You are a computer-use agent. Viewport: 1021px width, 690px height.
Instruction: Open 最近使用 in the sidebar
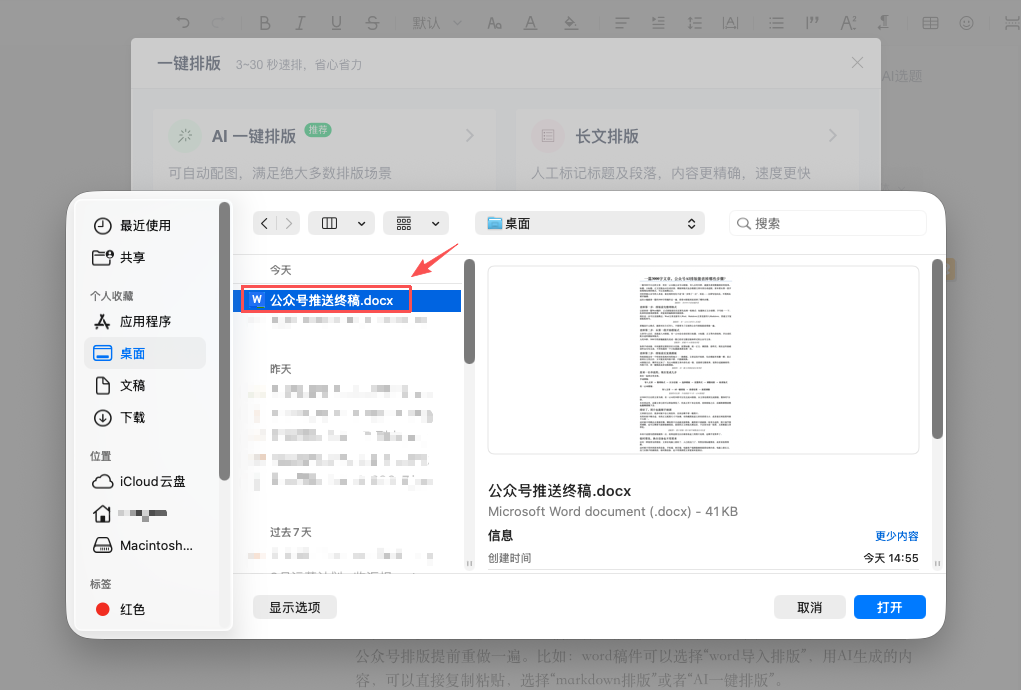point(146,225)
